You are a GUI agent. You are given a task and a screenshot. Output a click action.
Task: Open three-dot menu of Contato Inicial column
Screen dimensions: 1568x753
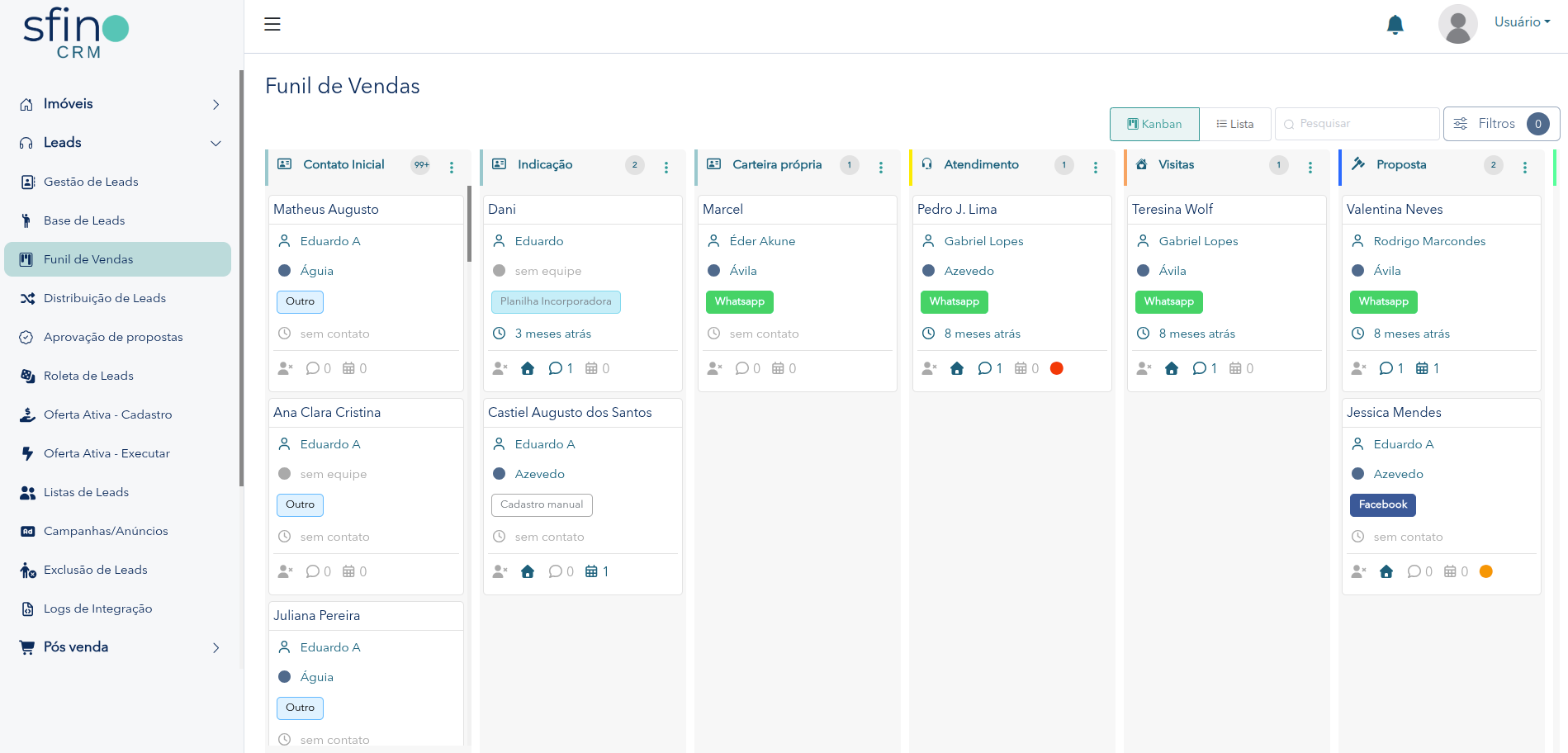click(x=452, y=167)
